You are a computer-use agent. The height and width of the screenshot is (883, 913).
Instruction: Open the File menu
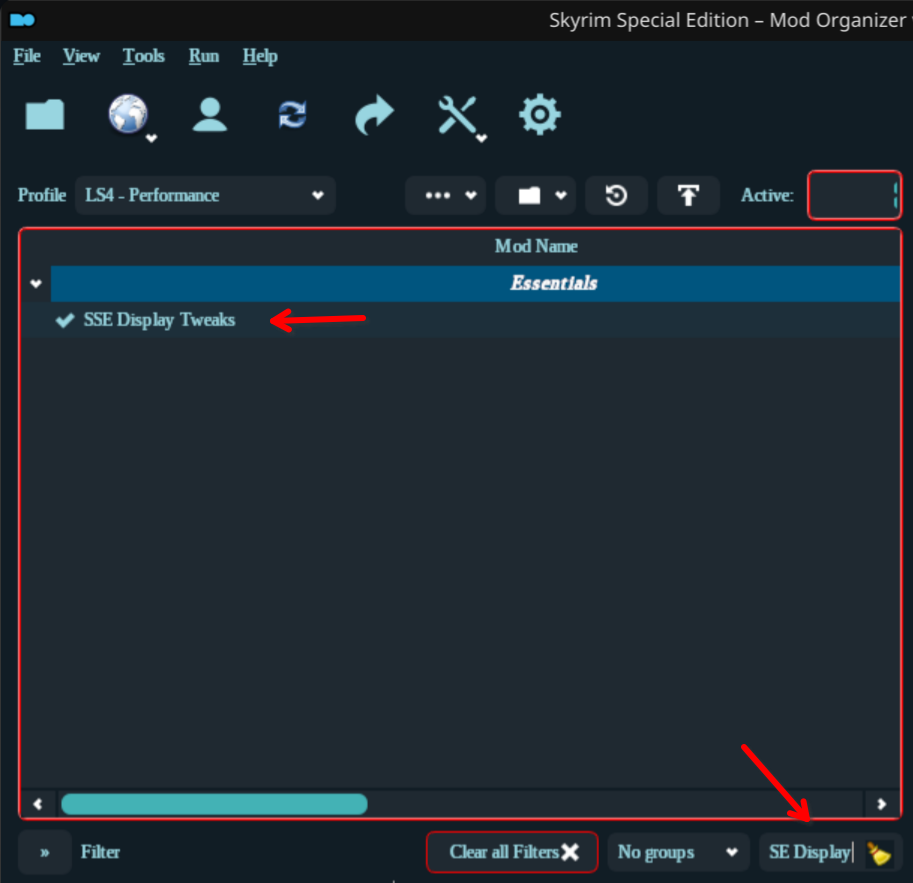pyautogui.click(x=27, y=56)
